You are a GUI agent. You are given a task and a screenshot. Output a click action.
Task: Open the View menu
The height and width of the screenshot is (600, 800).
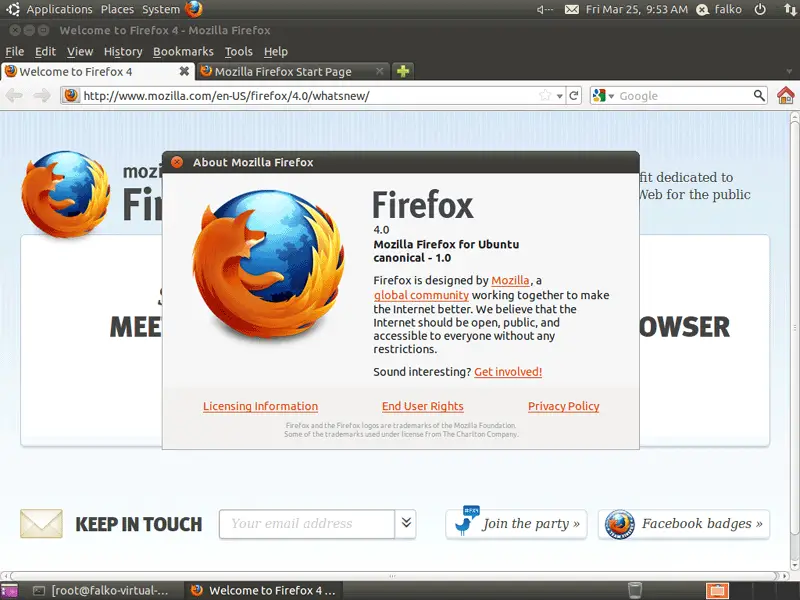pos(80,52)
